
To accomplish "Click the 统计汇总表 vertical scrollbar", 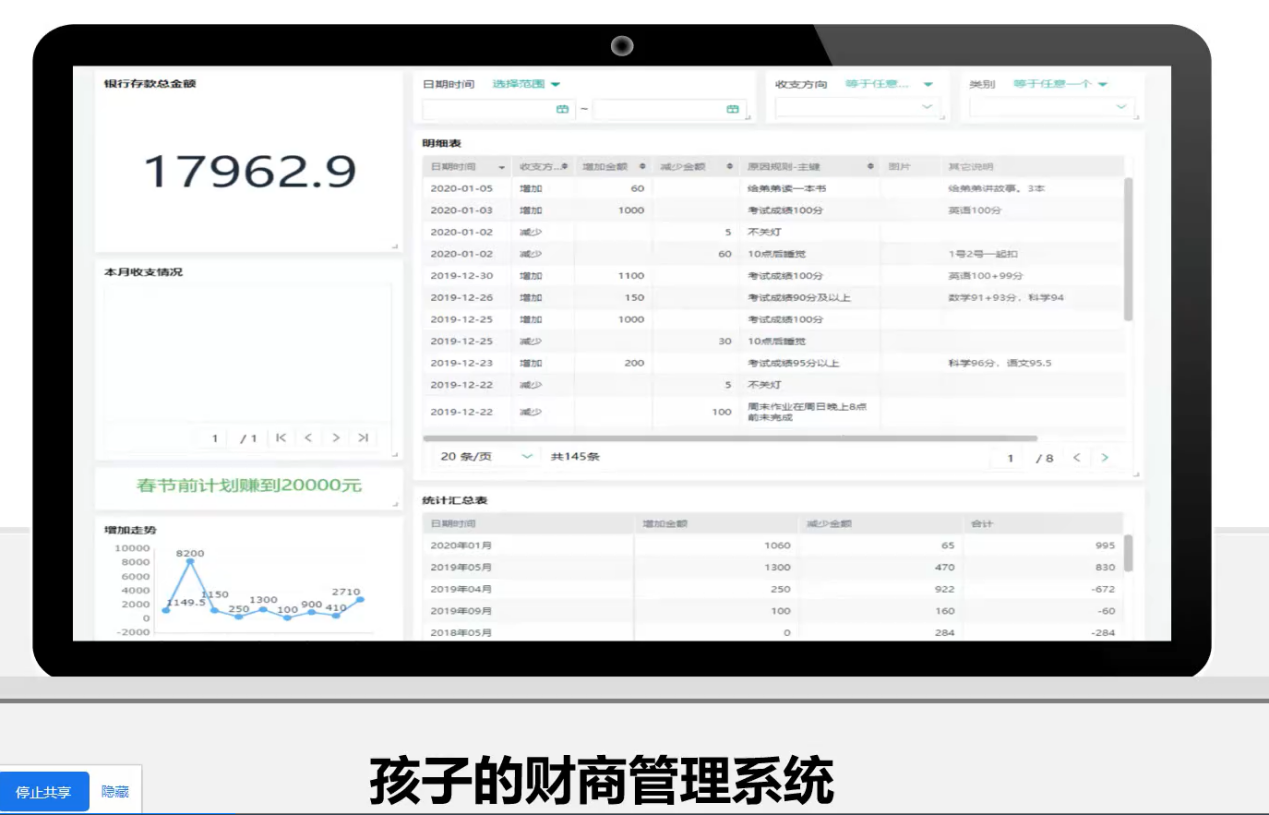I will pyautogui.click(x=1129, y=553).
